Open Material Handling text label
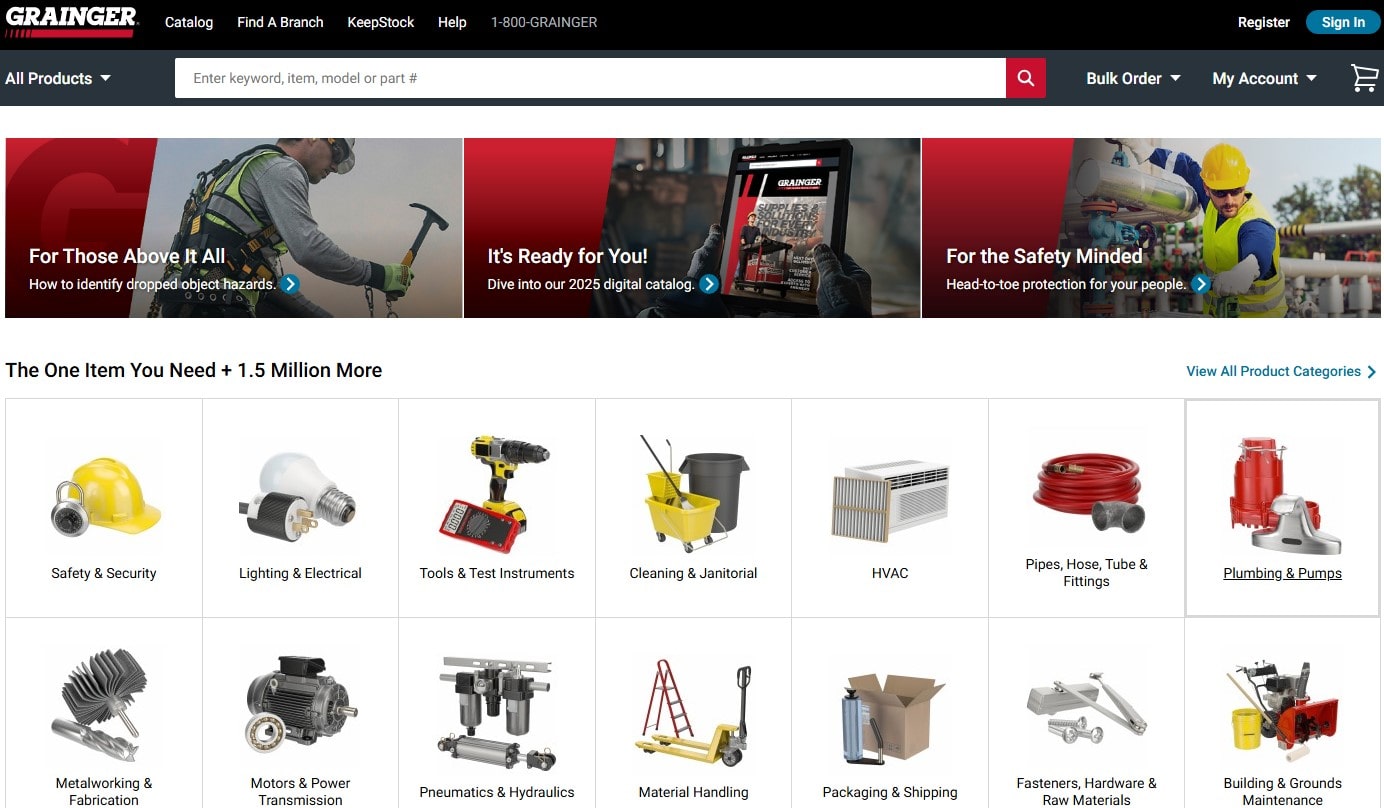Viewport: 1384px width, 808px height. (693, 792)
